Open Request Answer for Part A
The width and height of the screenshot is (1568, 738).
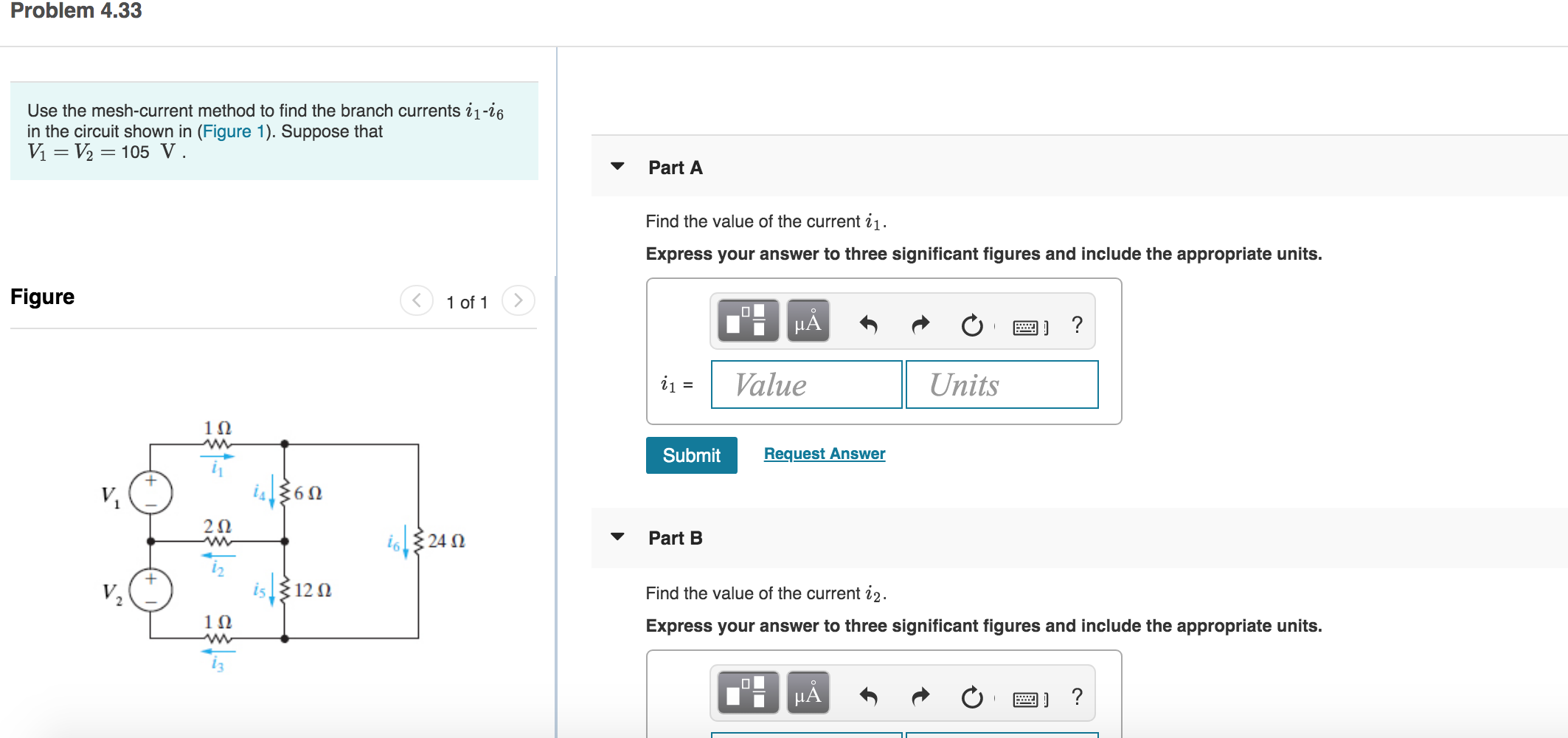[x=824, y=453]
